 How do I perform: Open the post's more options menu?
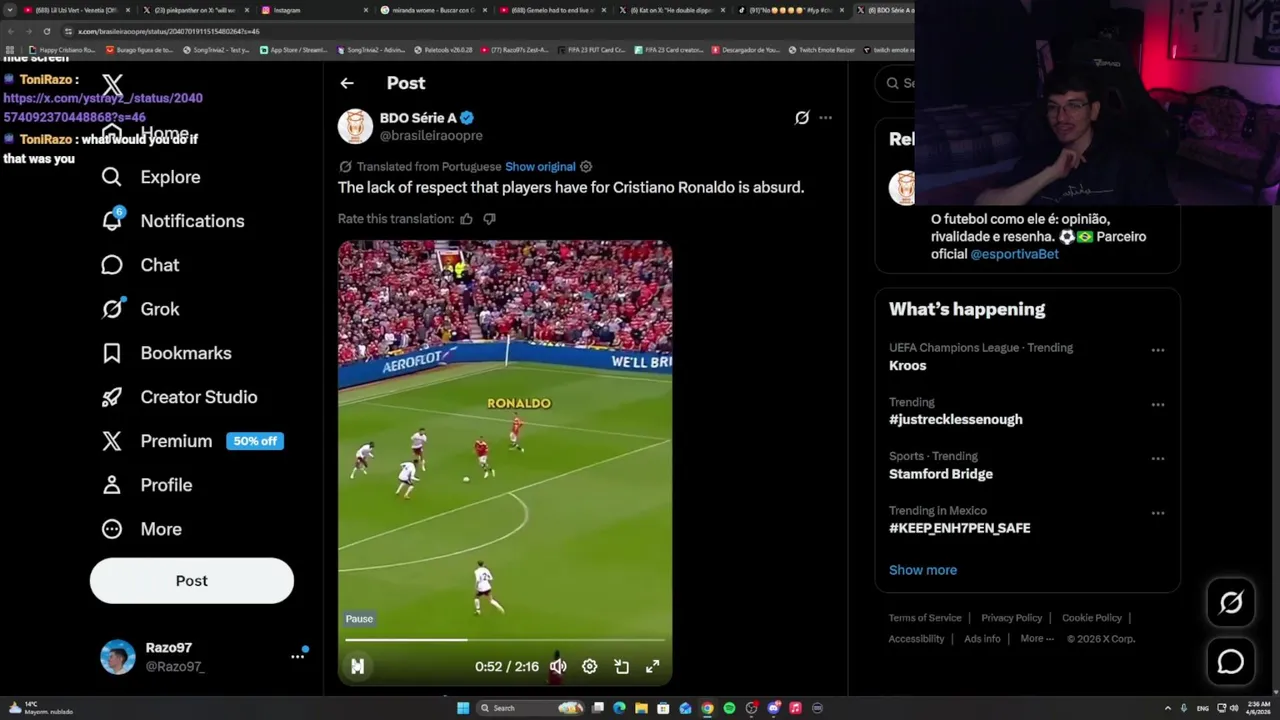(825, 118)
